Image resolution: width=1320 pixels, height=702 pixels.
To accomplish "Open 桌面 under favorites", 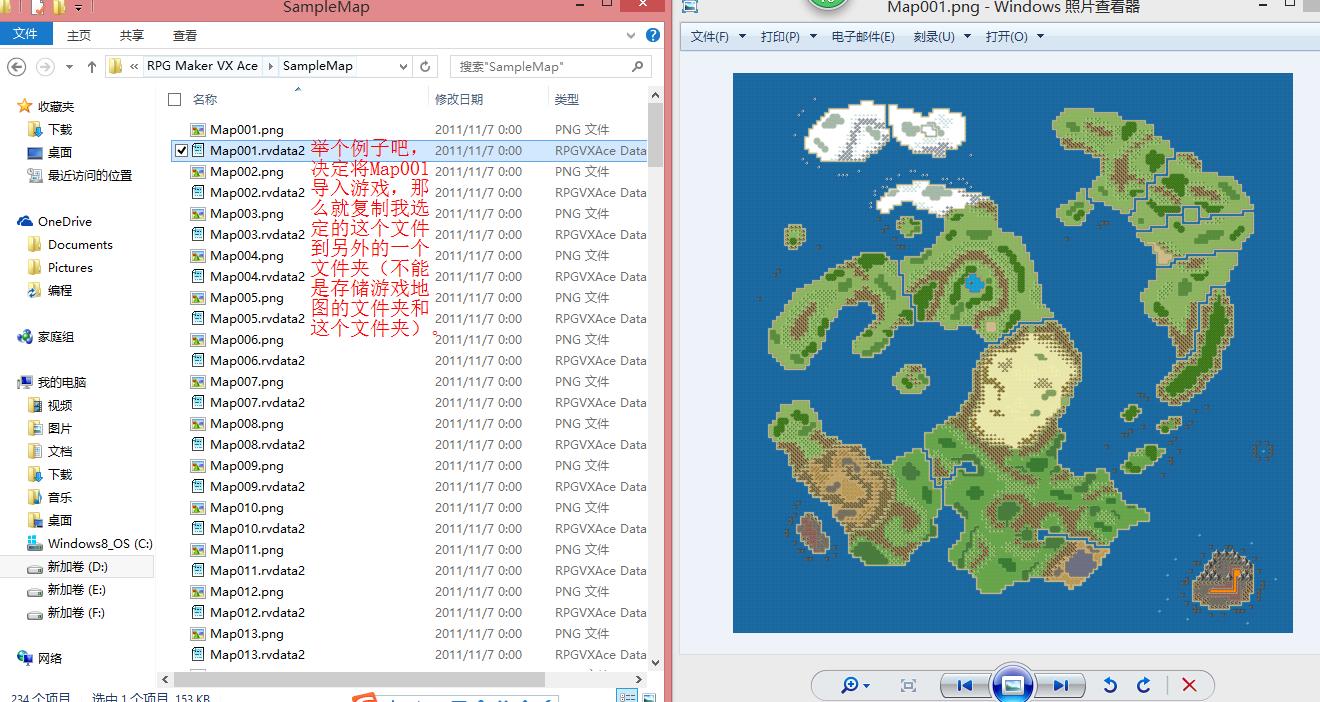I will [51, 152].
